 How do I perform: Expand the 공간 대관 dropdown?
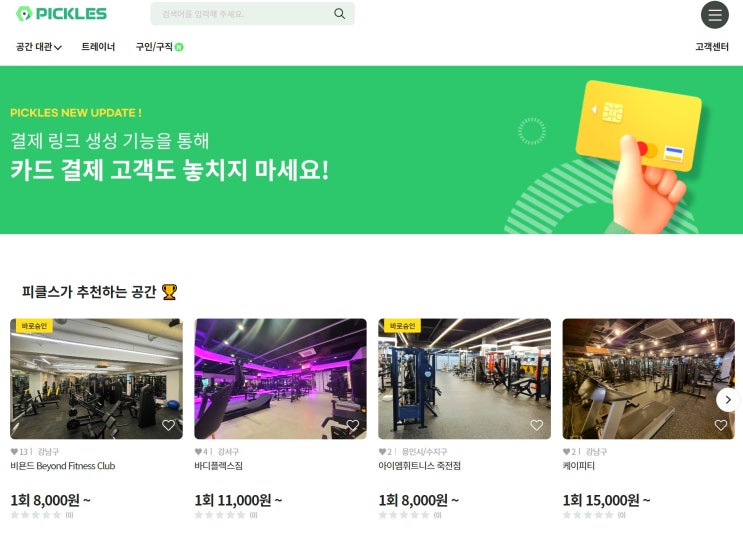(39, 47)
